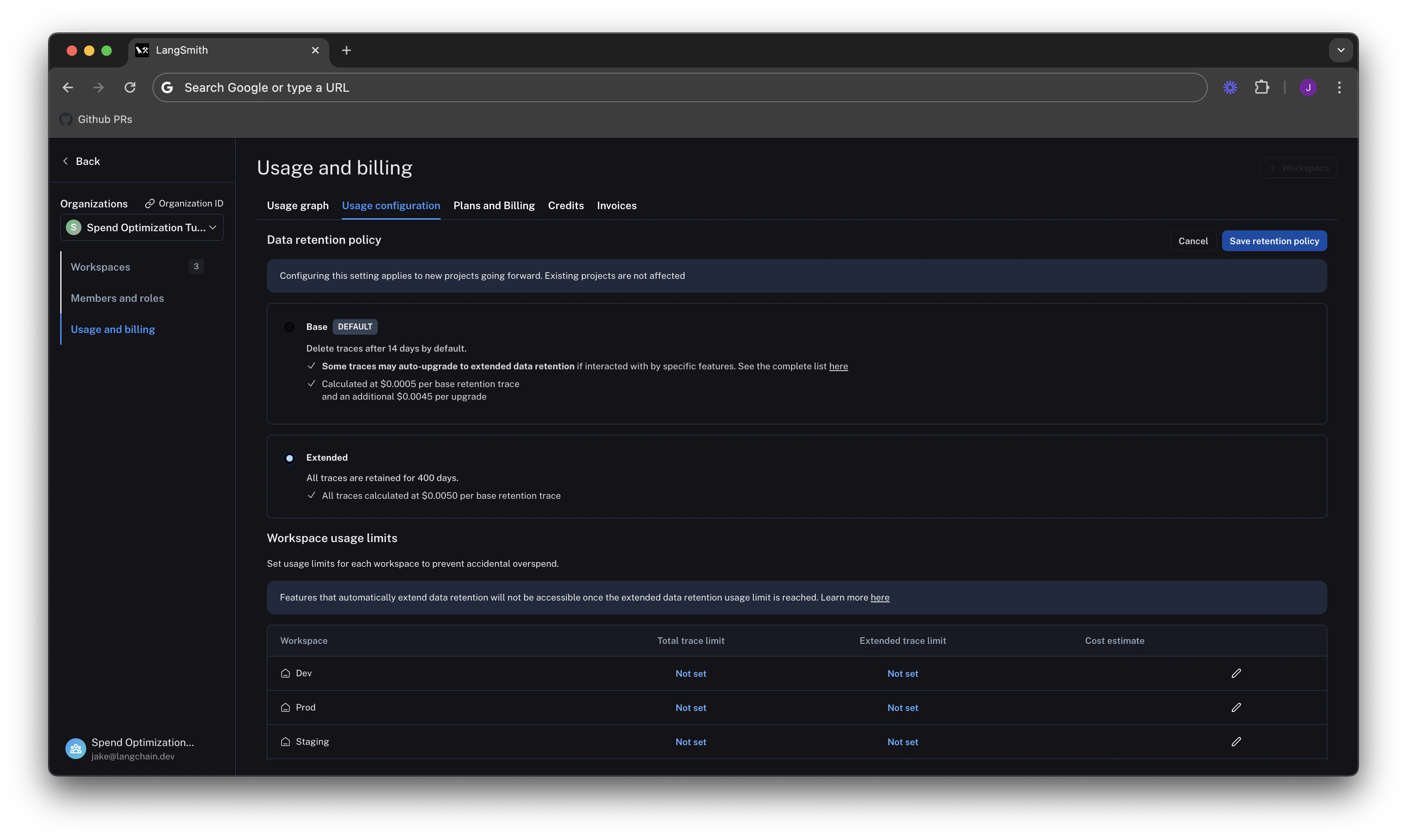Select the Base retention radio button
Viewport: 1407px width, 840px height.
click(x=289, y=326)
